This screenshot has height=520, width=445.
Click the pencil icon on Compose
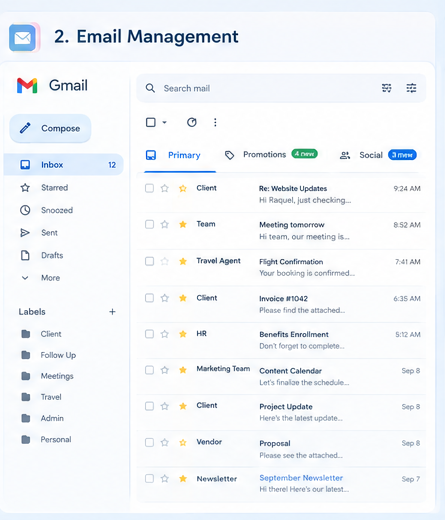(x=25, y=128)
